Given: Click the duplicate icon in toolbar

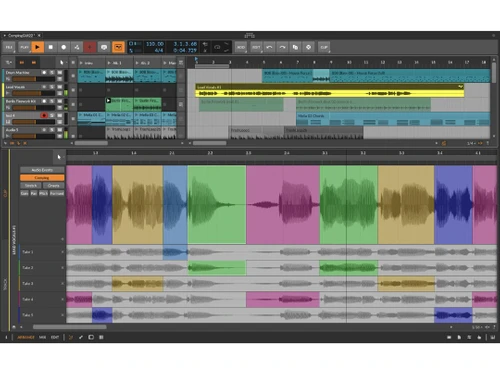Looking at the screenshot, I should (295, 47).
